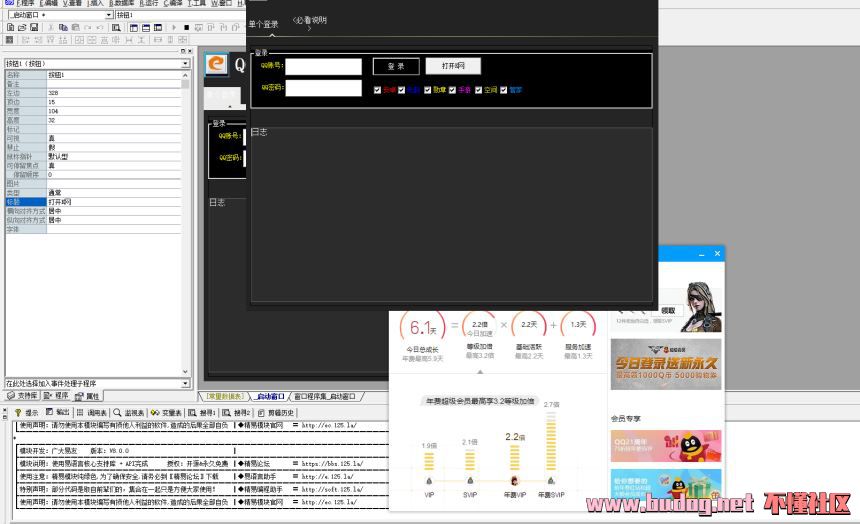Open the _启动窗口 combo box dropdown
The height and width of the screenshot is (524, 860).
click(107, 16)
